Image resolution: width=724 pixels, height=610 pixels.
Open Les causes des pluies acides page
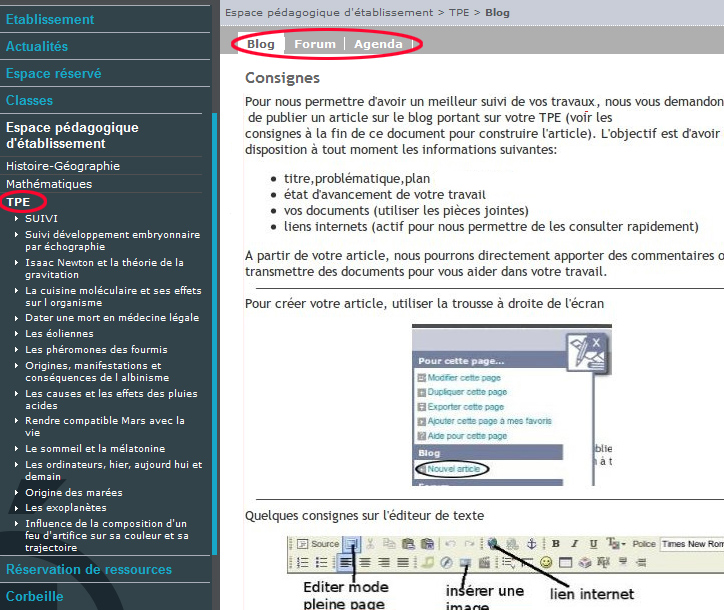[111, 399]
